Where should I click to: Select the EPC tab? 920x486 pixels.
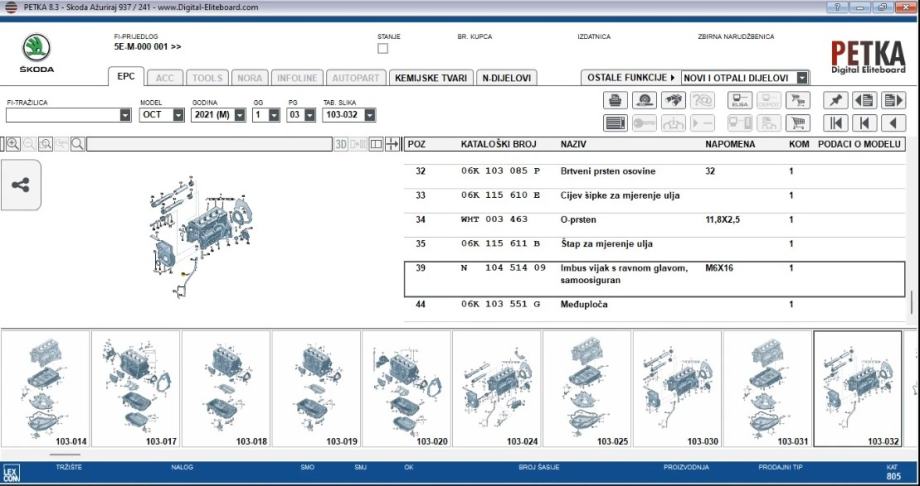pyautogui.click(x=126, y=76)
